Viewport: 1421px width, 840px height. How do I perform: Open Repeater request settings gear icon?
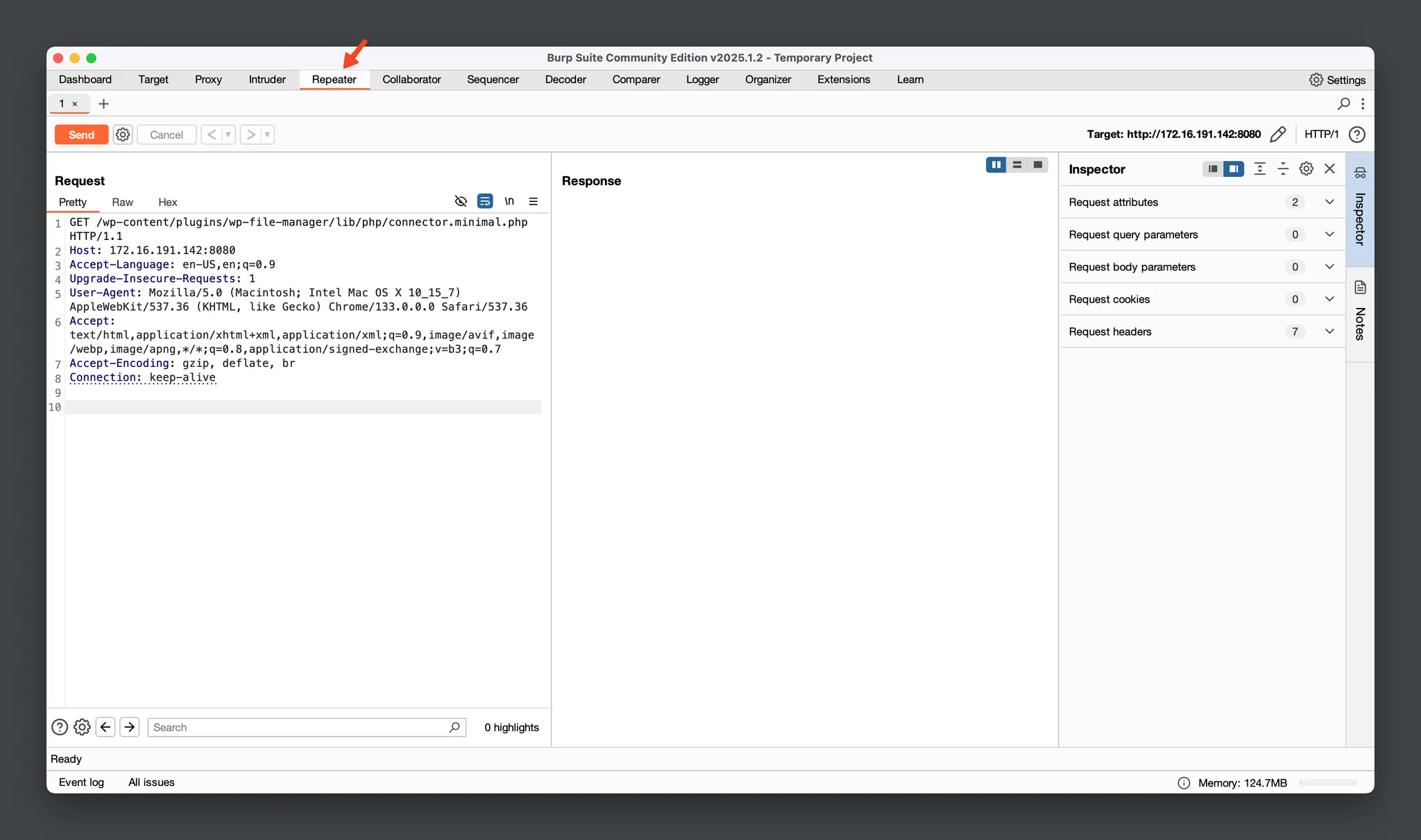click(x=123, y=135)
